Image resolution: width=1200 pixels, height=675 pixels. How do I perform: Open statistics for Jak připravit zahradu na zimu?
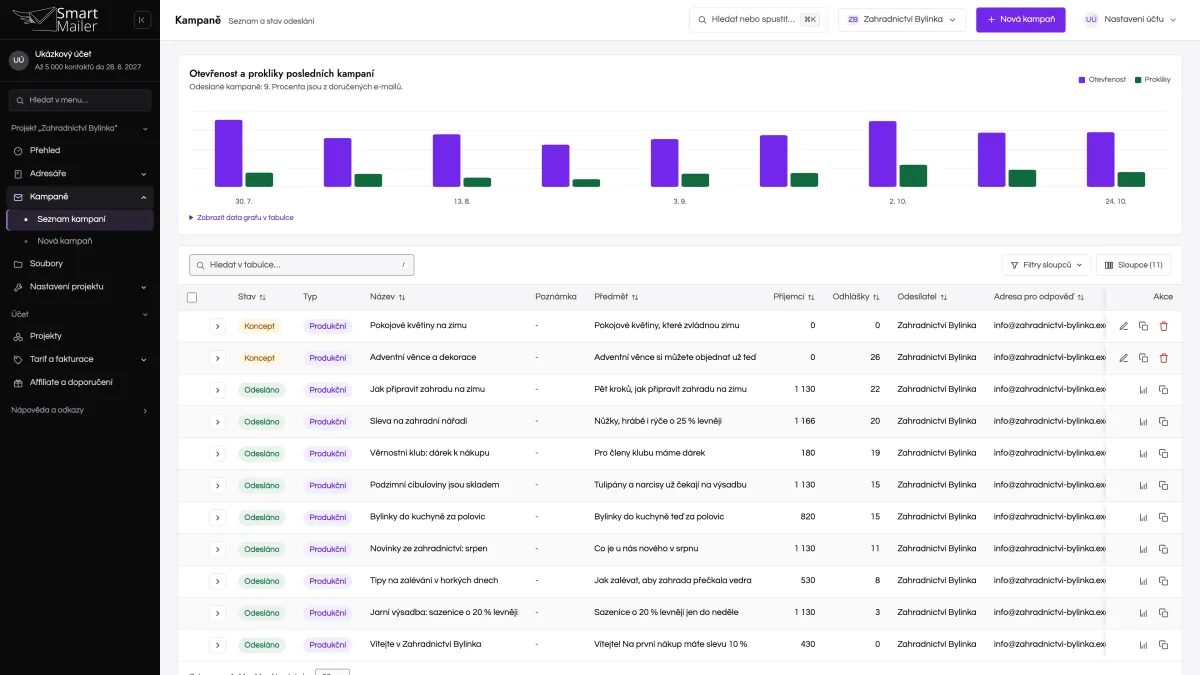click(1143, 390)
